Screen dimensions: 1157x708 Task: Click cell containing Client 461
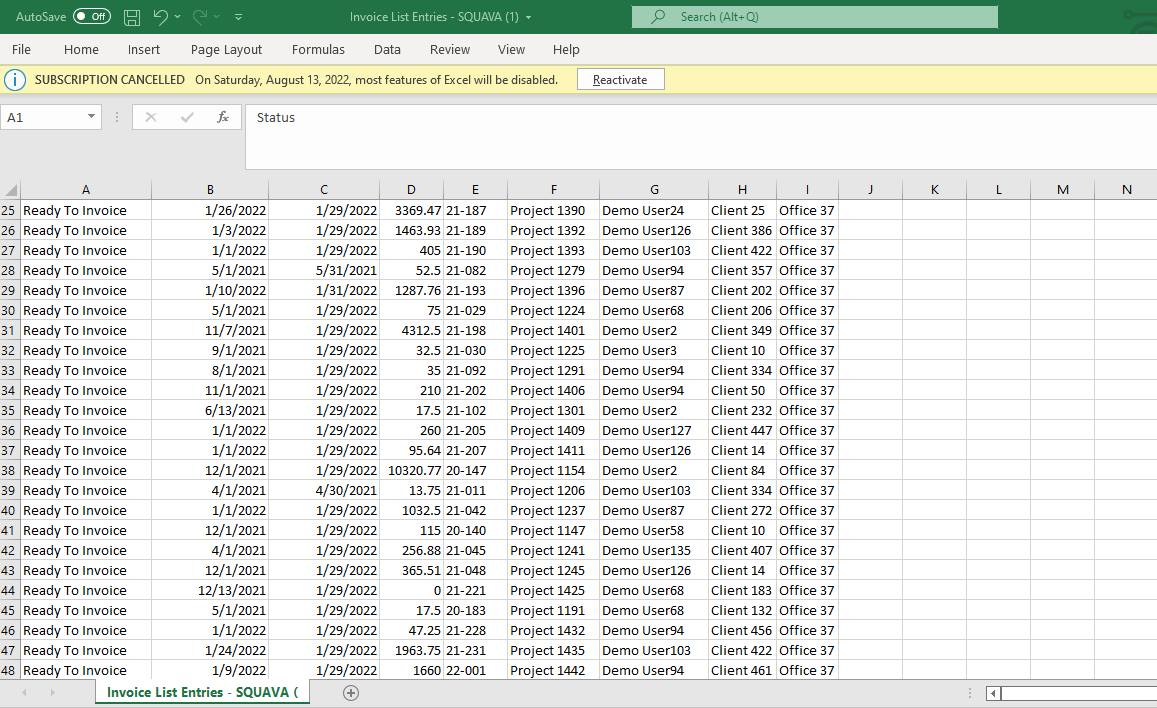coord(742,670)
